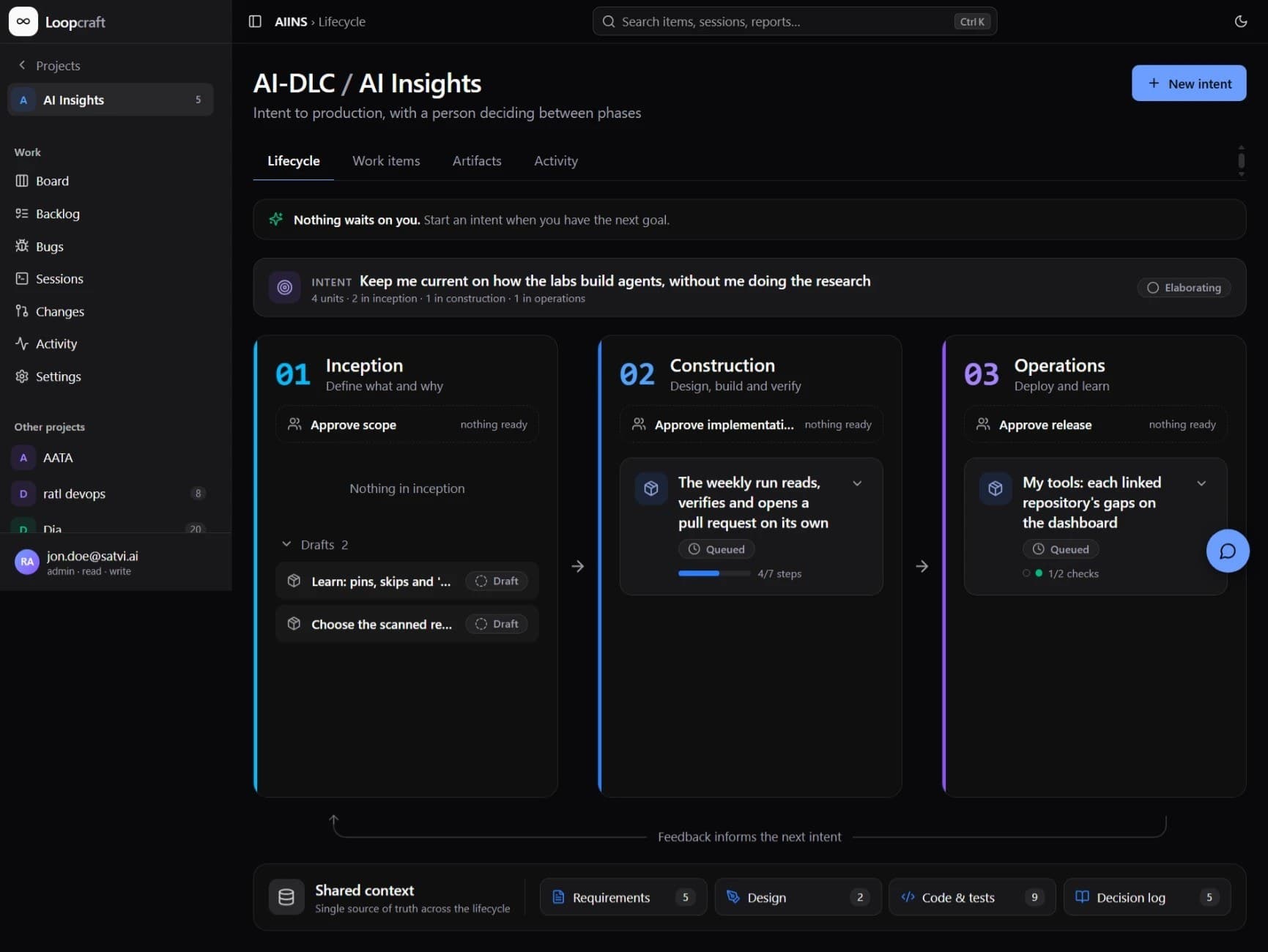
Task: Focus the search items input field
Action: click(x=795, y=21)
